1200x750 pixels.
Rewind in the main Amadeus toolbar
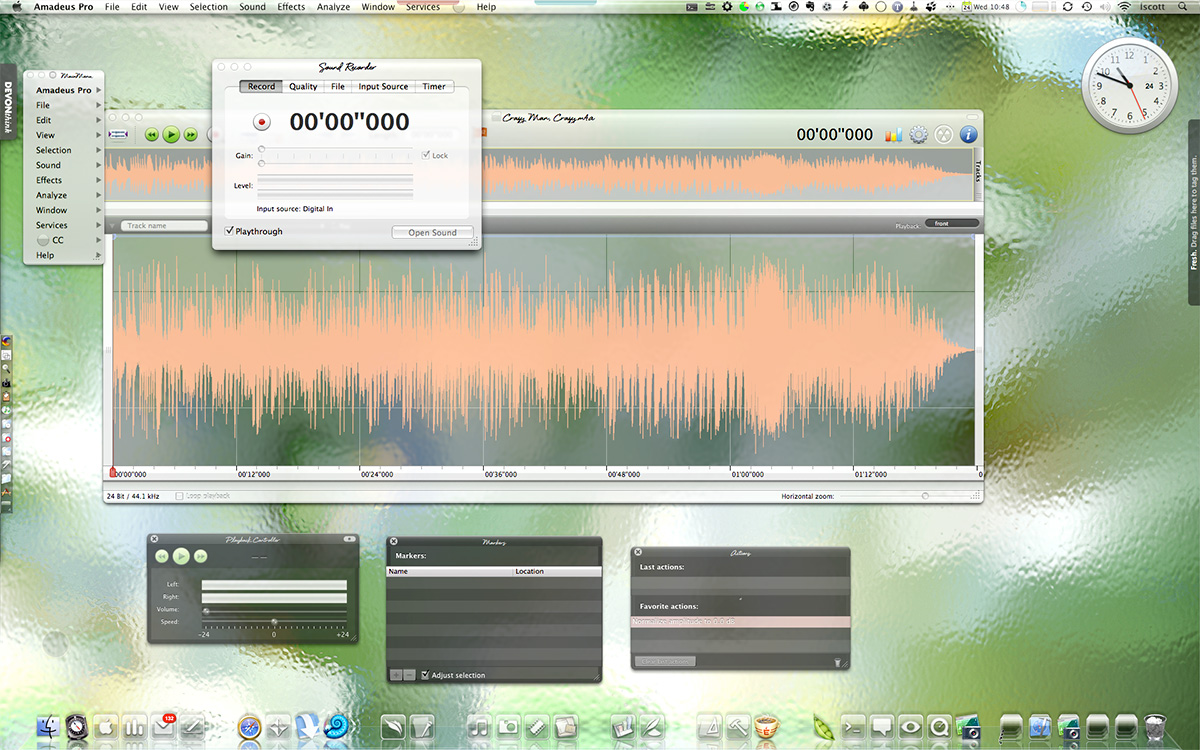point(152,134)
